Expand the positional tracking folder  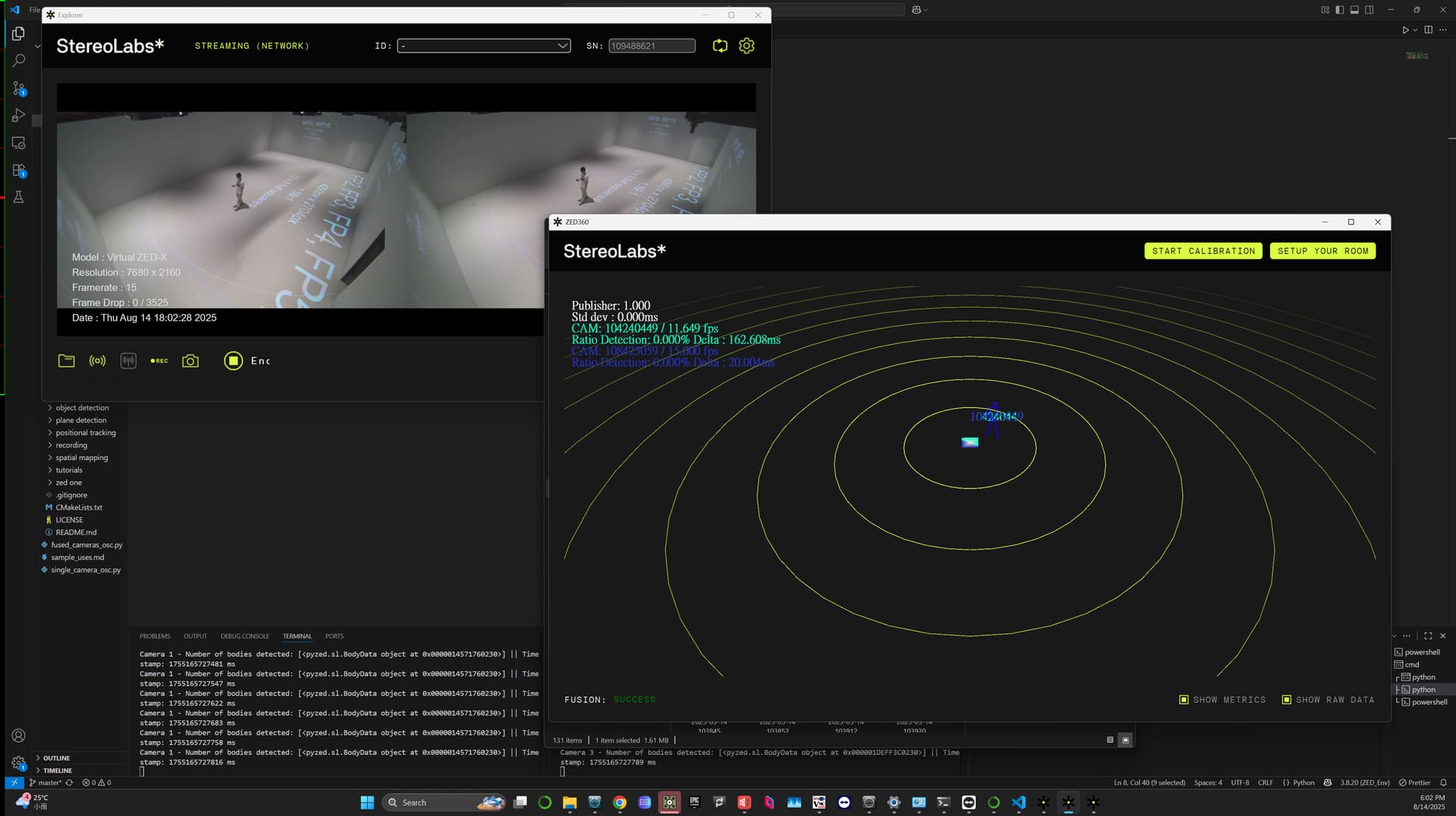[x=85, y=433]
